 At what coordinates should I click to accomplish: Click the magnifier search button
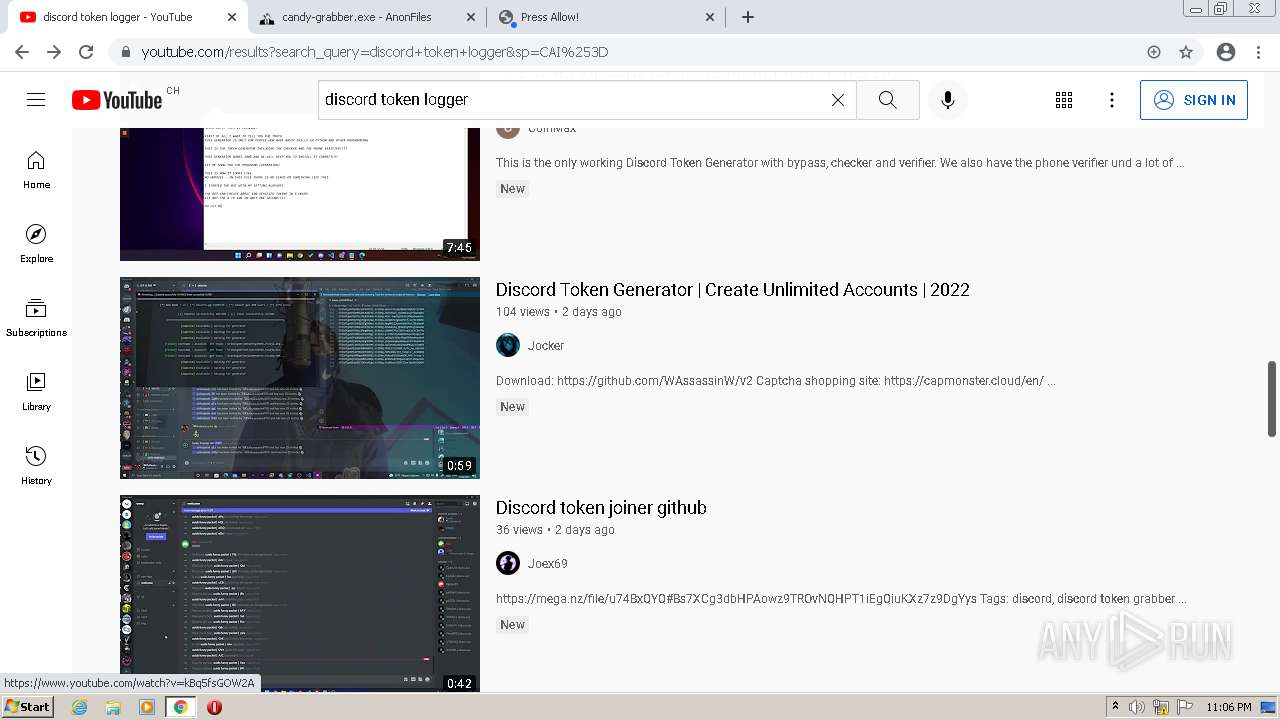887,100
